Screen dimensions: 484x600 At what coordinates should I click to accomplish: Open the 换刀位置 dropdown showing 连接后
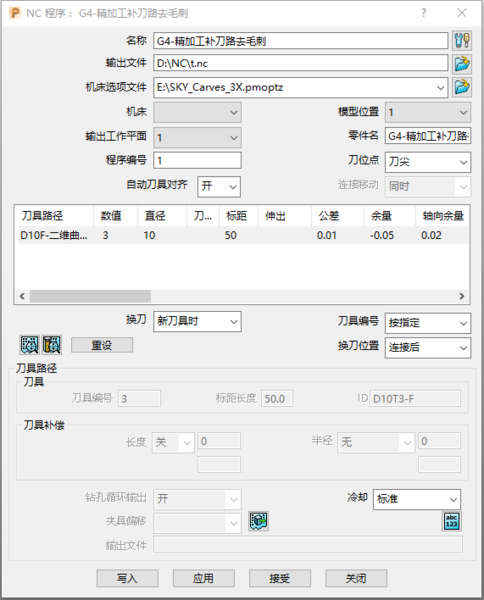[x=428, y=348]
